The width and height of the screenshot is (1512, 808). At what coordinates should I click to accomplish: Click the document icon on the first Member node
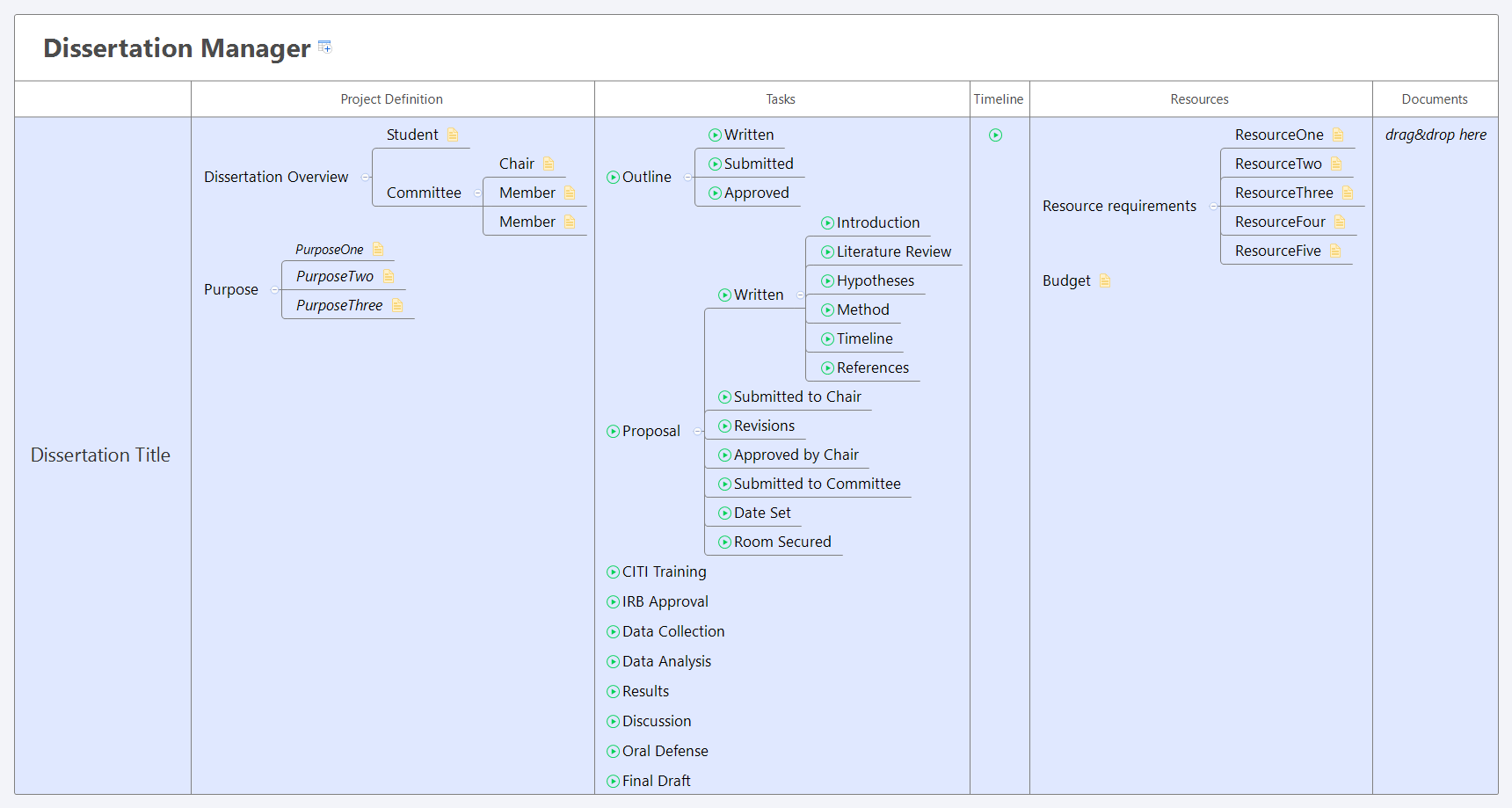[569, 193]
